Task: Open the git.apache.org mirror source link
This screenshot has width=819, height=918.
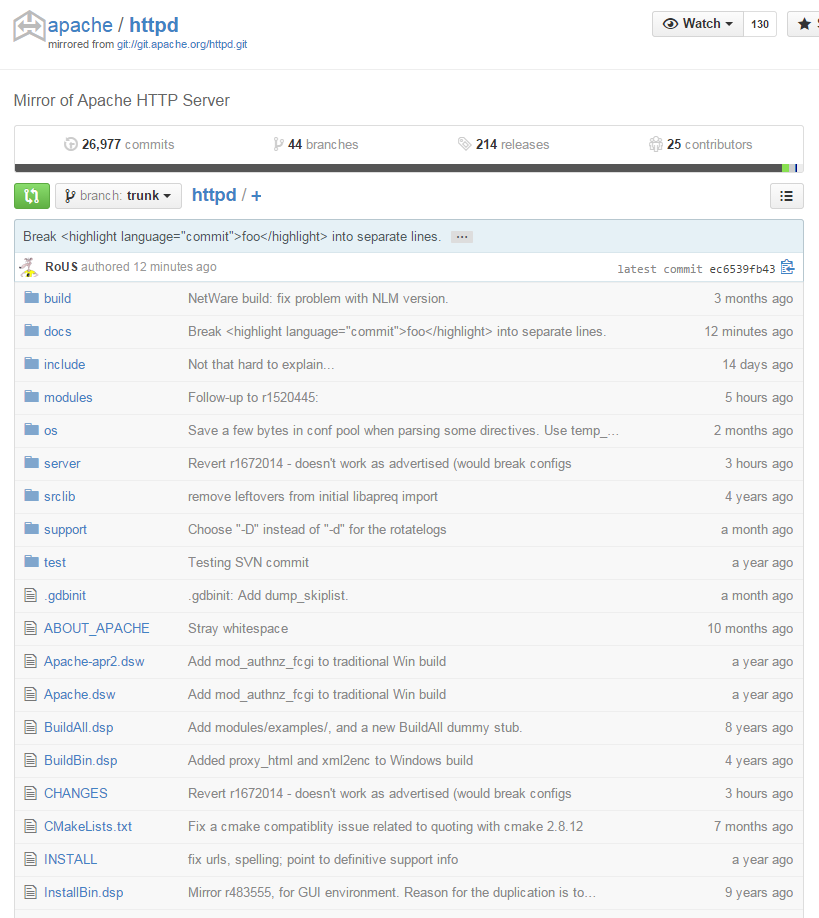Action: [x=182, y=44]
